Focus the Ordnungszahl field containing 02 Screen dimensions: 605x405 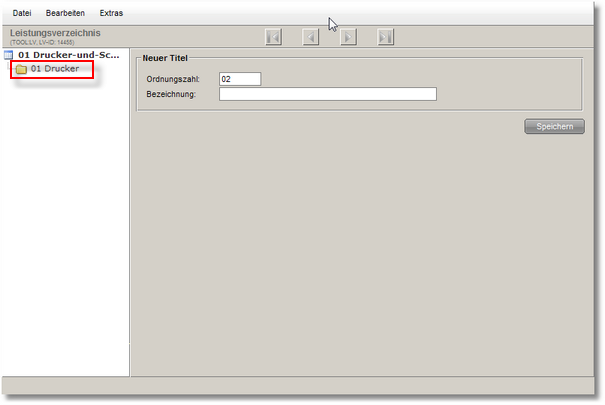[240, 79]
